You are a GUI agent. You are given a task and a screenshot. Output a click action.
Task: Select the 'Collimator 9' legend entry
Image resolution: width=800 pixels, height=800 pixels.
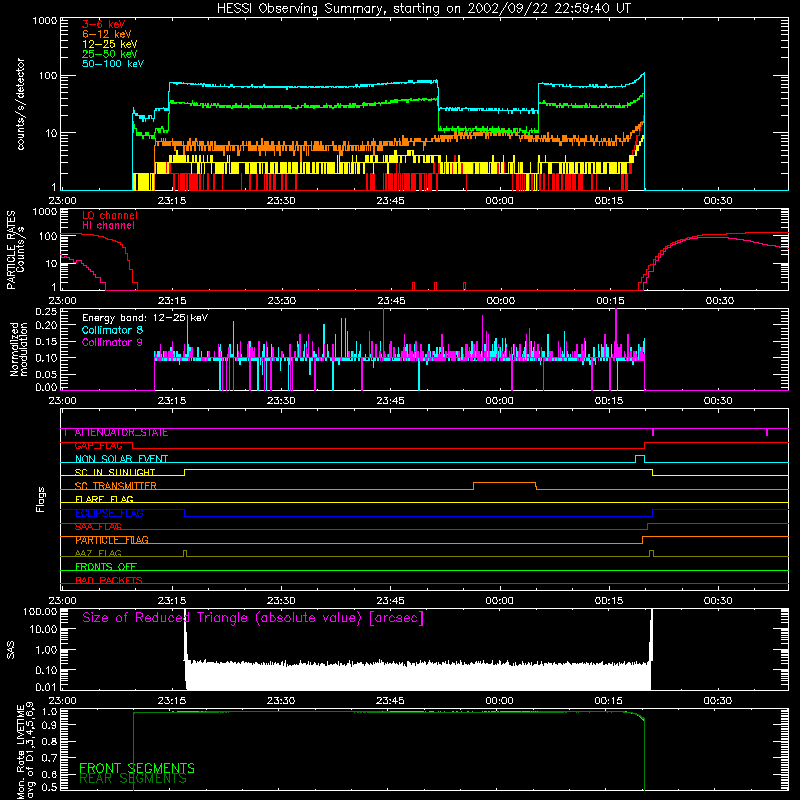(112, 342)
